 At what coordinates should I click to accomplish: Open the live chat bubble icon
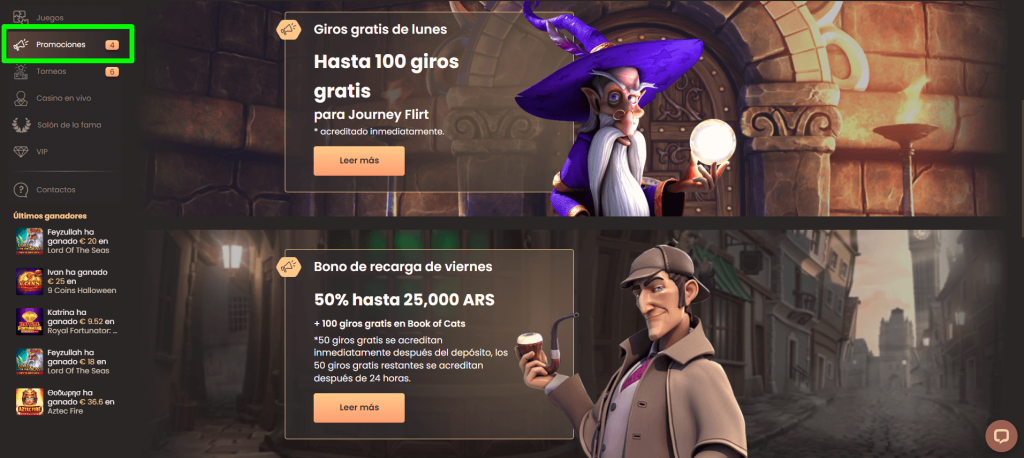pyautogui.click(x=1001, y=436)
